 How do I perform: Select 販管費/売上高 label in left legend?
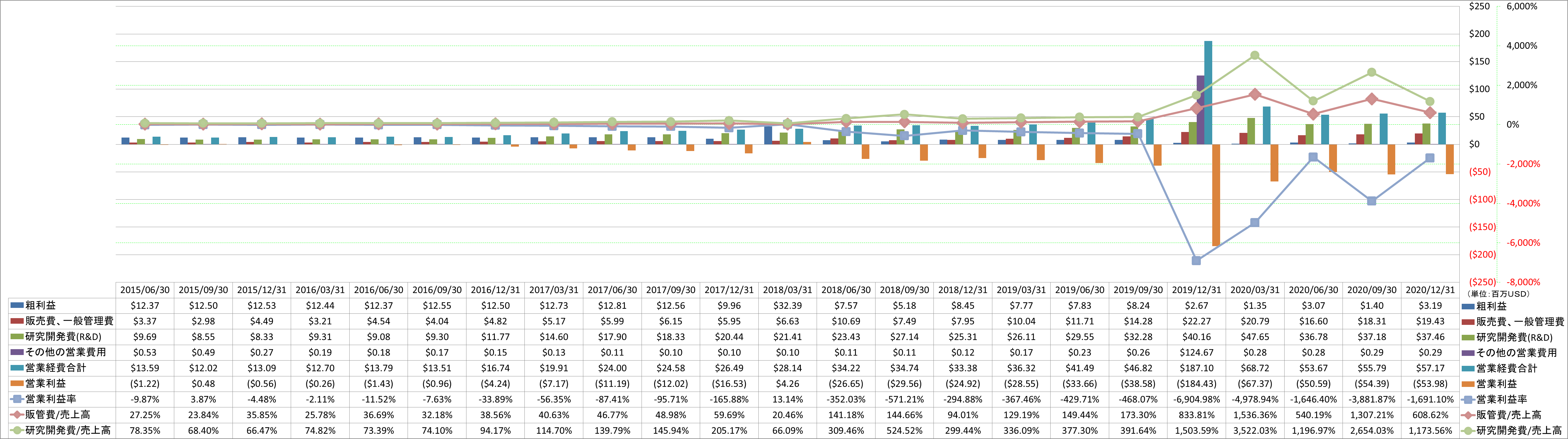tap(58, 415)
